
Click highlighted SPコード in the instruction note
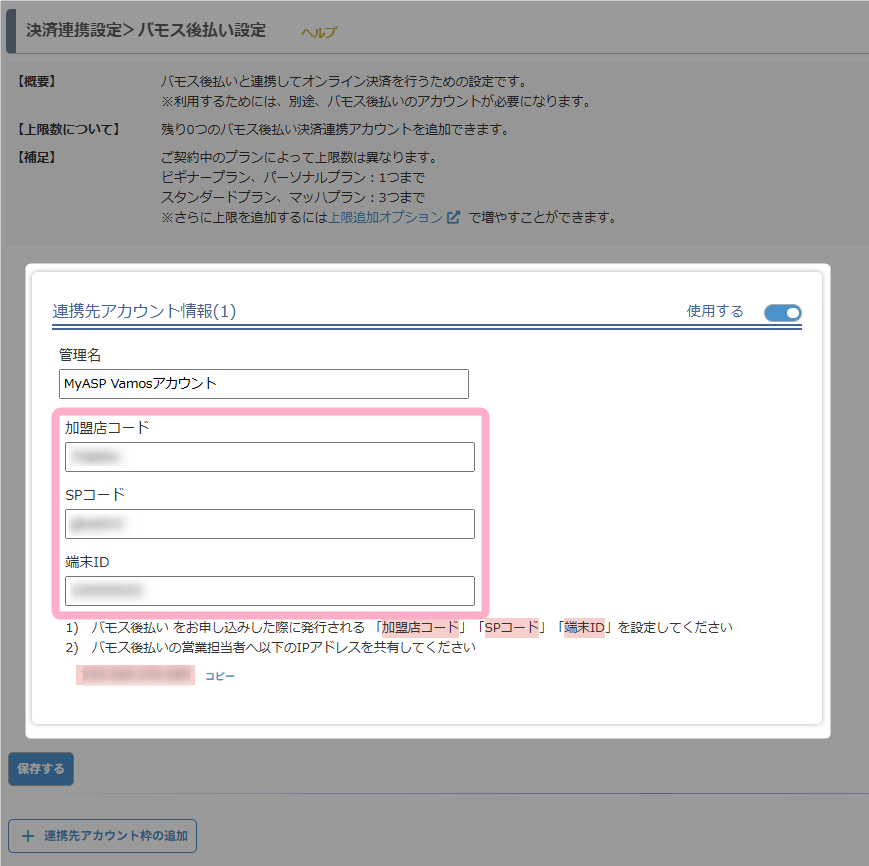pos(511,628)
